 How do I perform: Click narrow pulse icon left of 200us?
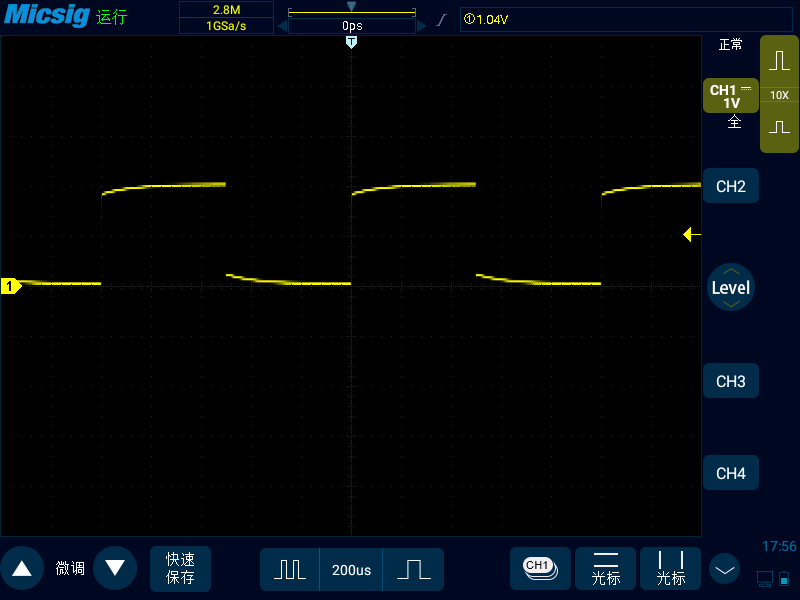pos(289,568)
